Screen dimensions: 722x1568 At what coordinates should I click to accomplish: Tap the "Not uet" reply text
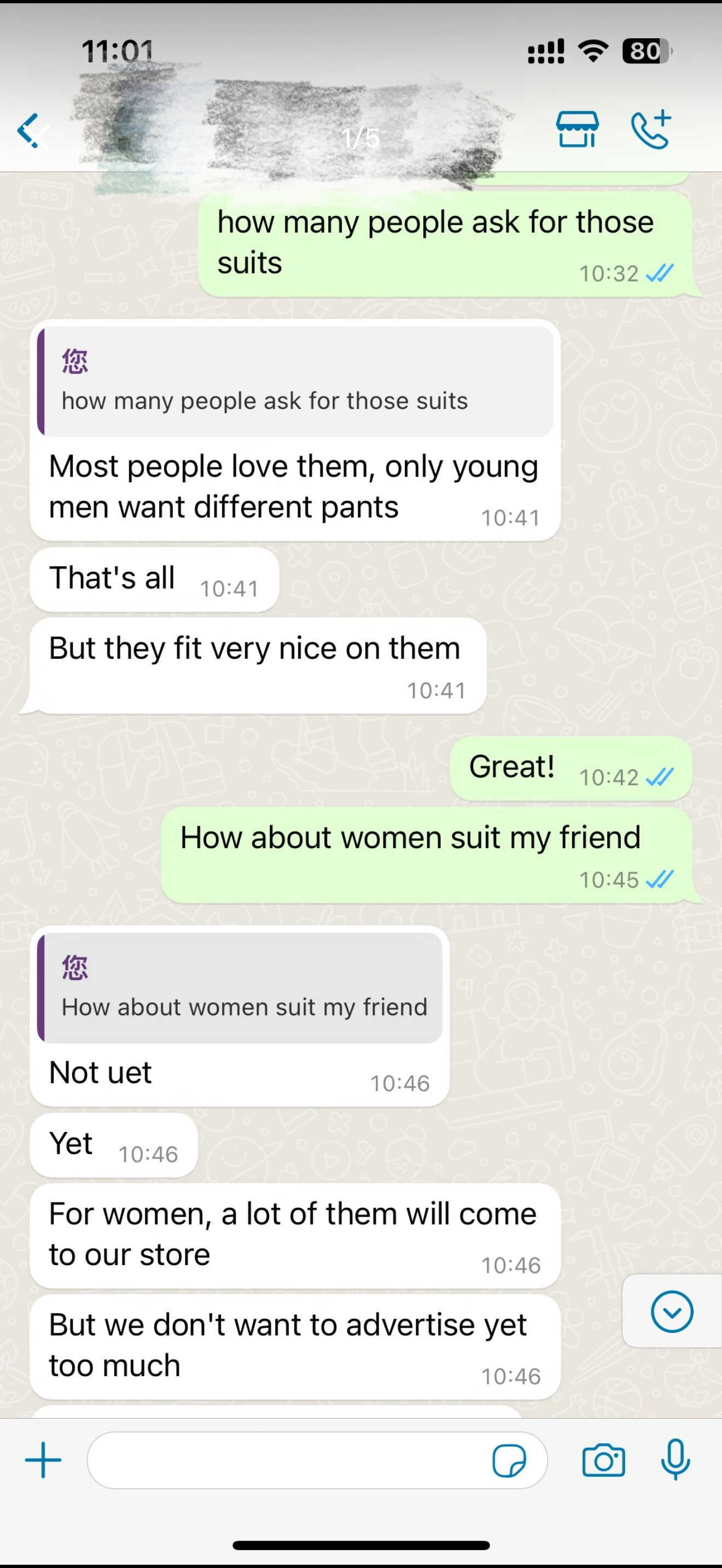pyautogui.click(x=100, y=1073)
